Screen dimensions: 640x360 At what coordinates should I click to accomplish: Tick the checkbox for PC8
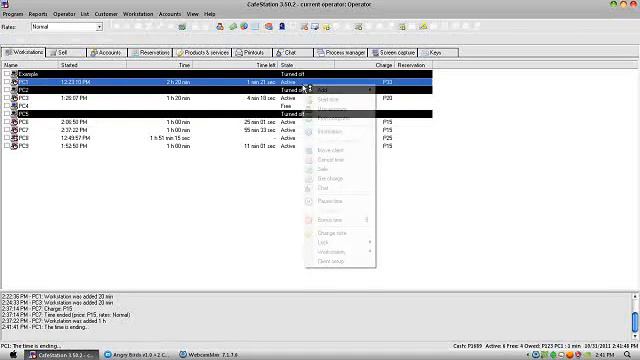7,138
